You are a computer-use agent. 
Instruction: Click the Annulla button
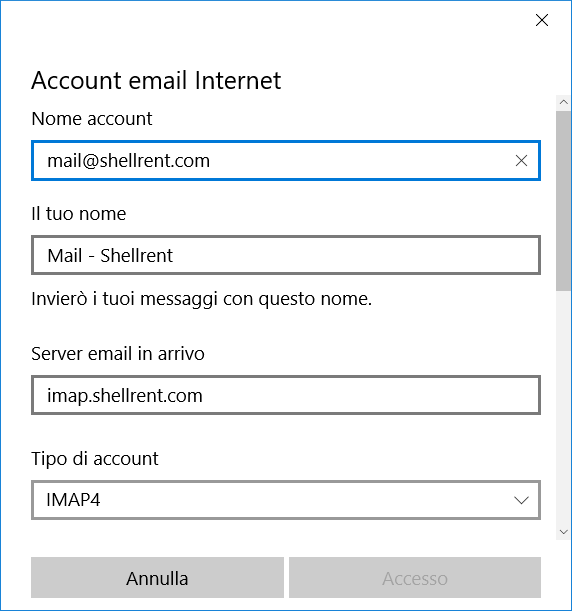pyautogui.click(x=157, y=577)
